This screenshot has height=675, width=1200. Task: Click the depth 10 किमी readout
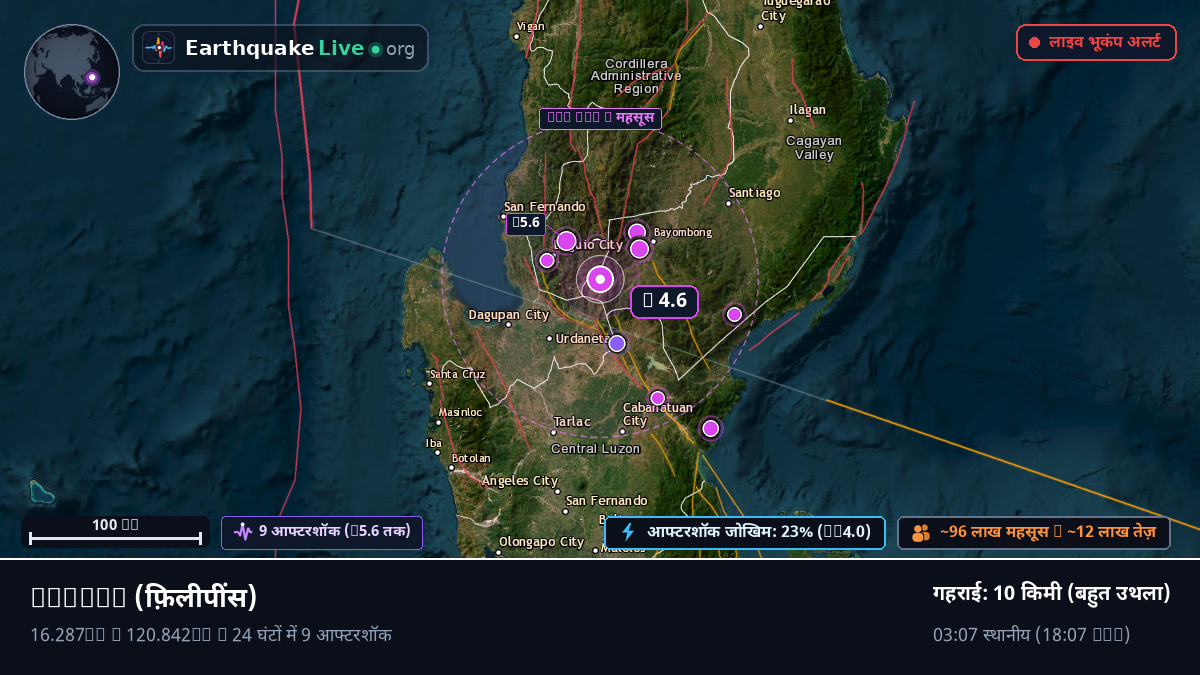[x=1051, y=593]
